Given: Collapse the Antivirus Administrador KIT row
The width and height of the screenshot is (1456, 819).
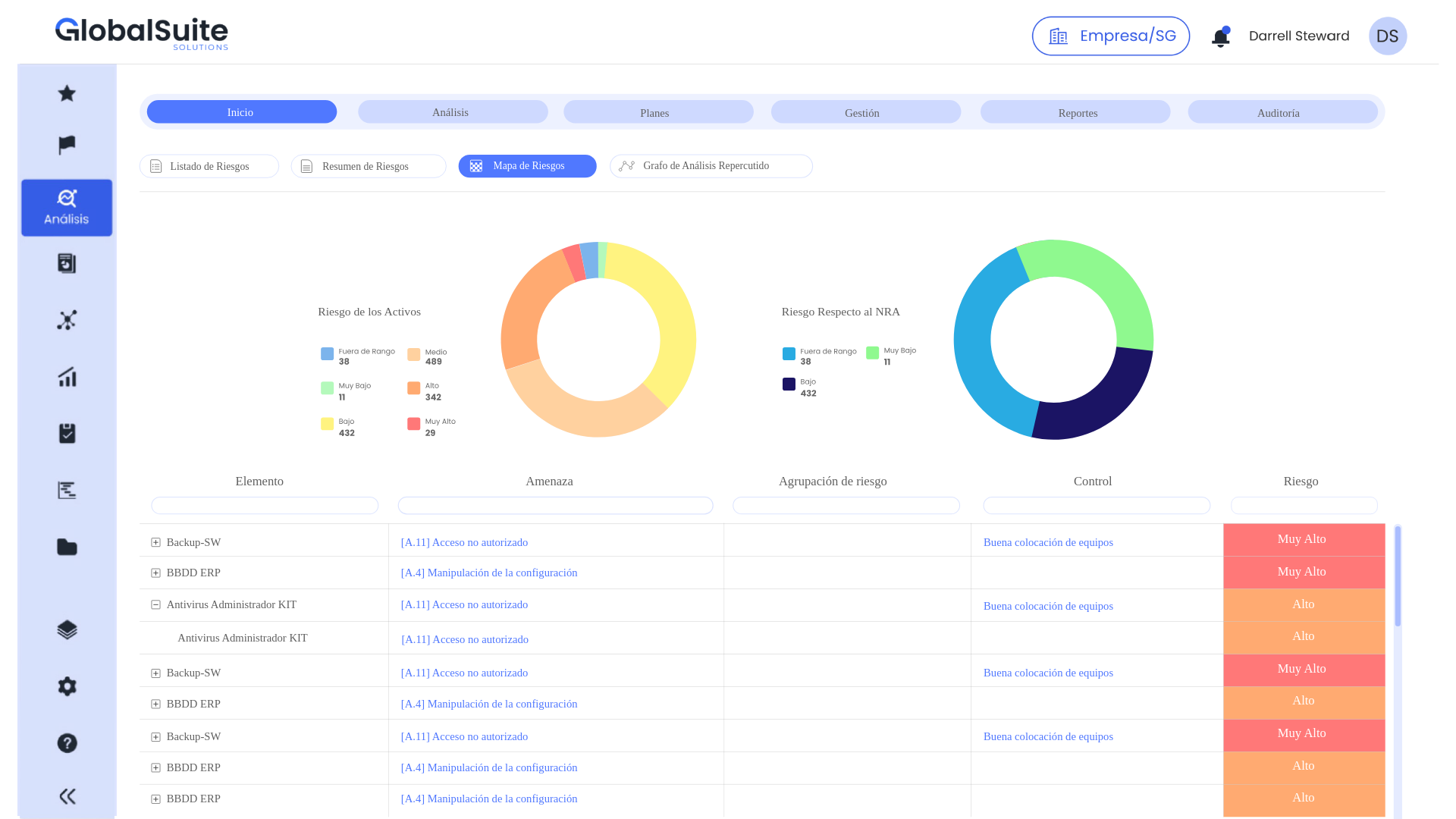Looking at the screenshot, I should 155,604.
